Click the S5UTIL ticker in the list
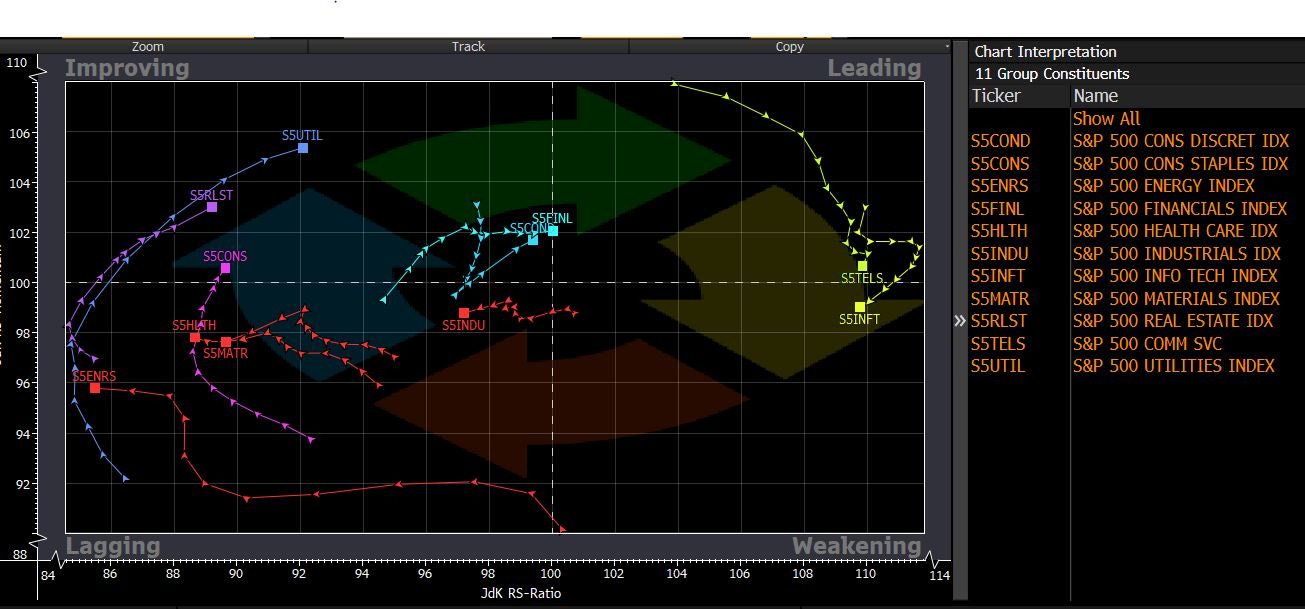 click(x=998, y=366)
